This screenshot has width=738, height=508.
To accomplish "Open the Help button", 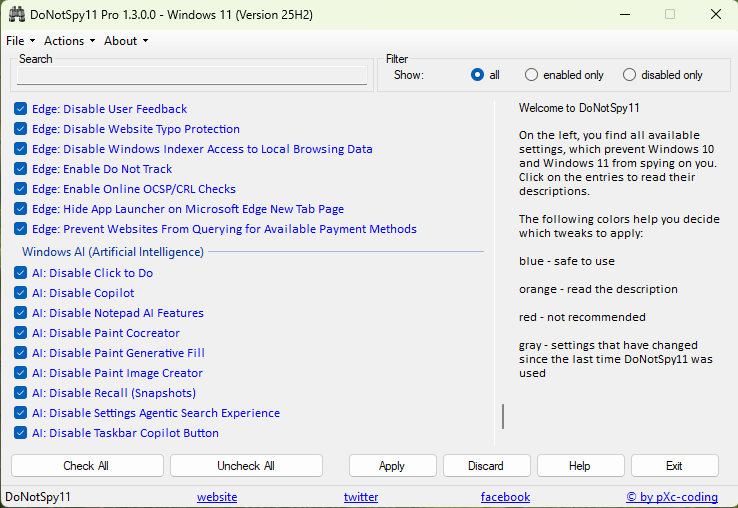I will coord(580,466).
